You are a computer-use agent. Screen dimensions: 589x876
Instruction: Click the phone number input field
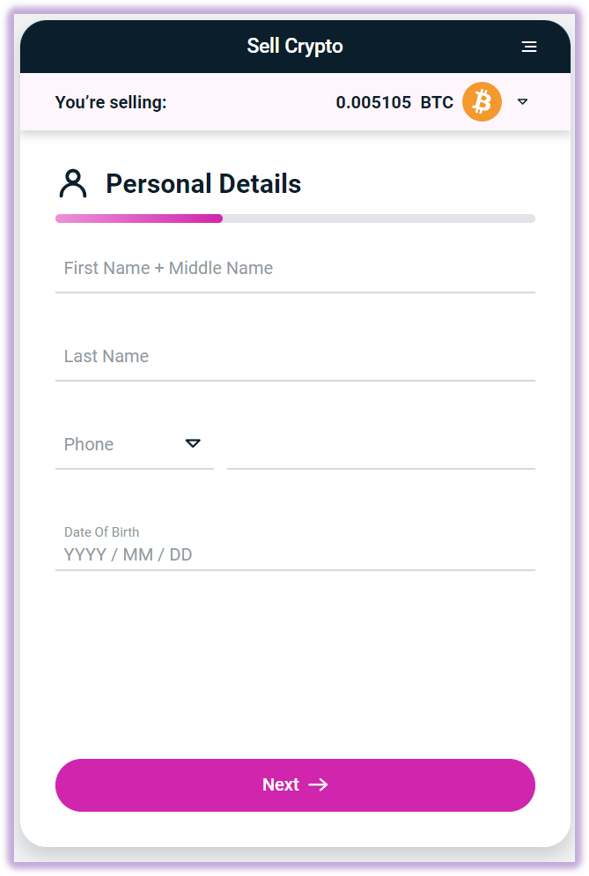[381, 446]
